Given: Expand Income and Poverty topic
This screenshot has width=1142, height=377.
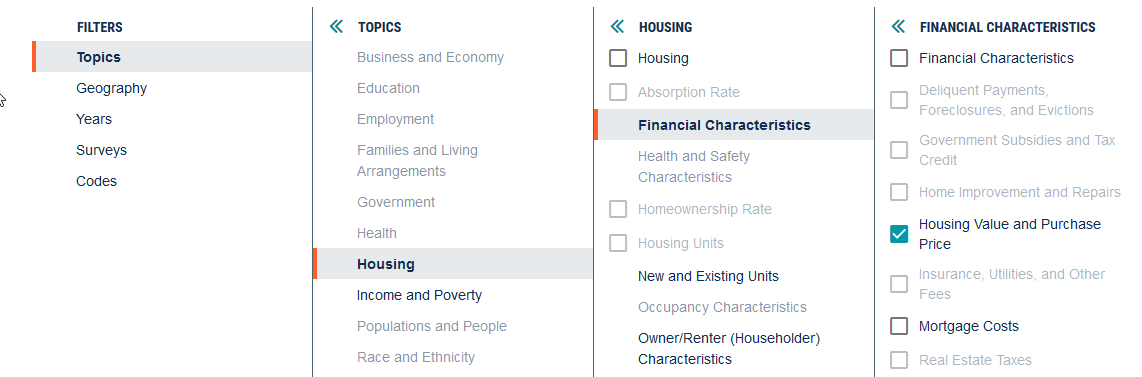Looking at the screenshot, I should pyautogui.click(x=419, y=295).
